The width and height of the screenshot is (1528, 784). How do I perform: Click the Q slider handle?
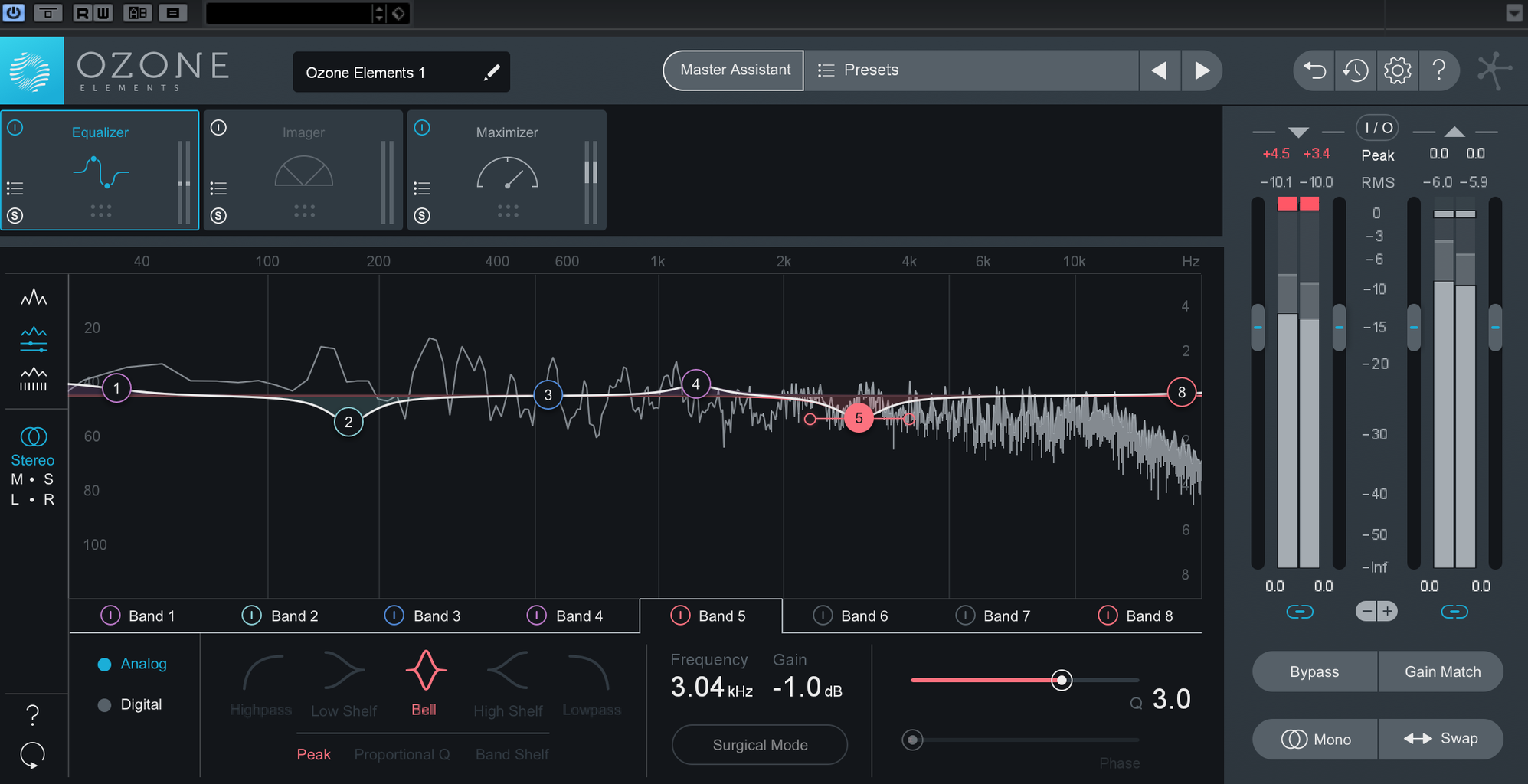1062,680
